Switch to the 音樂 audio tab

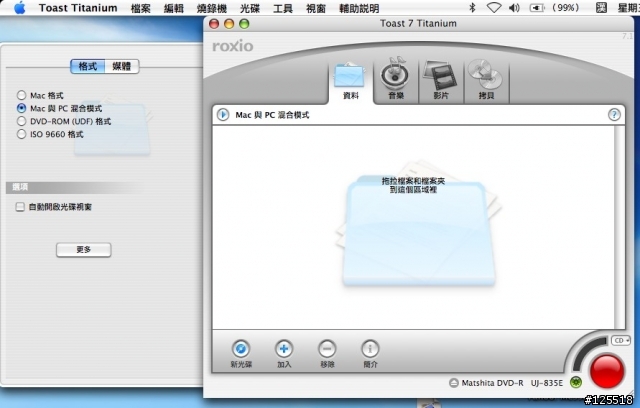(396, 80)
